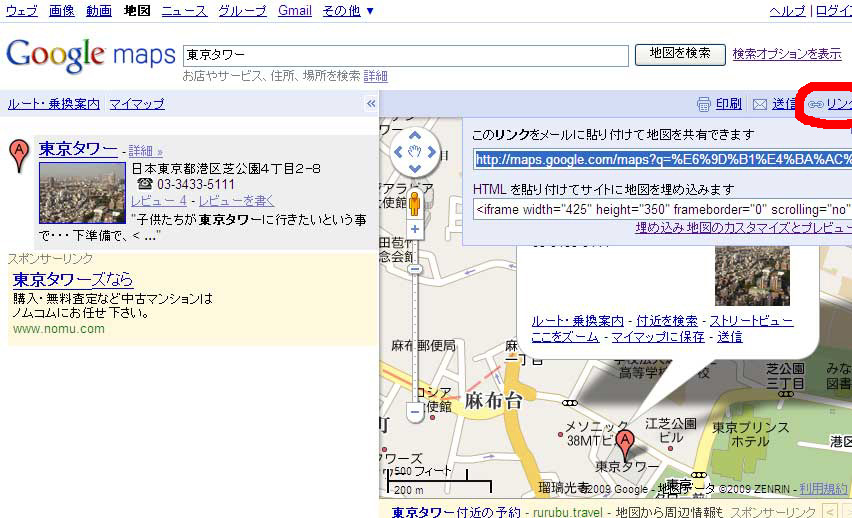Select the 地図 tab
This screenshot has height=518, width=852.
pyautogui.click(x=137, y=10)
